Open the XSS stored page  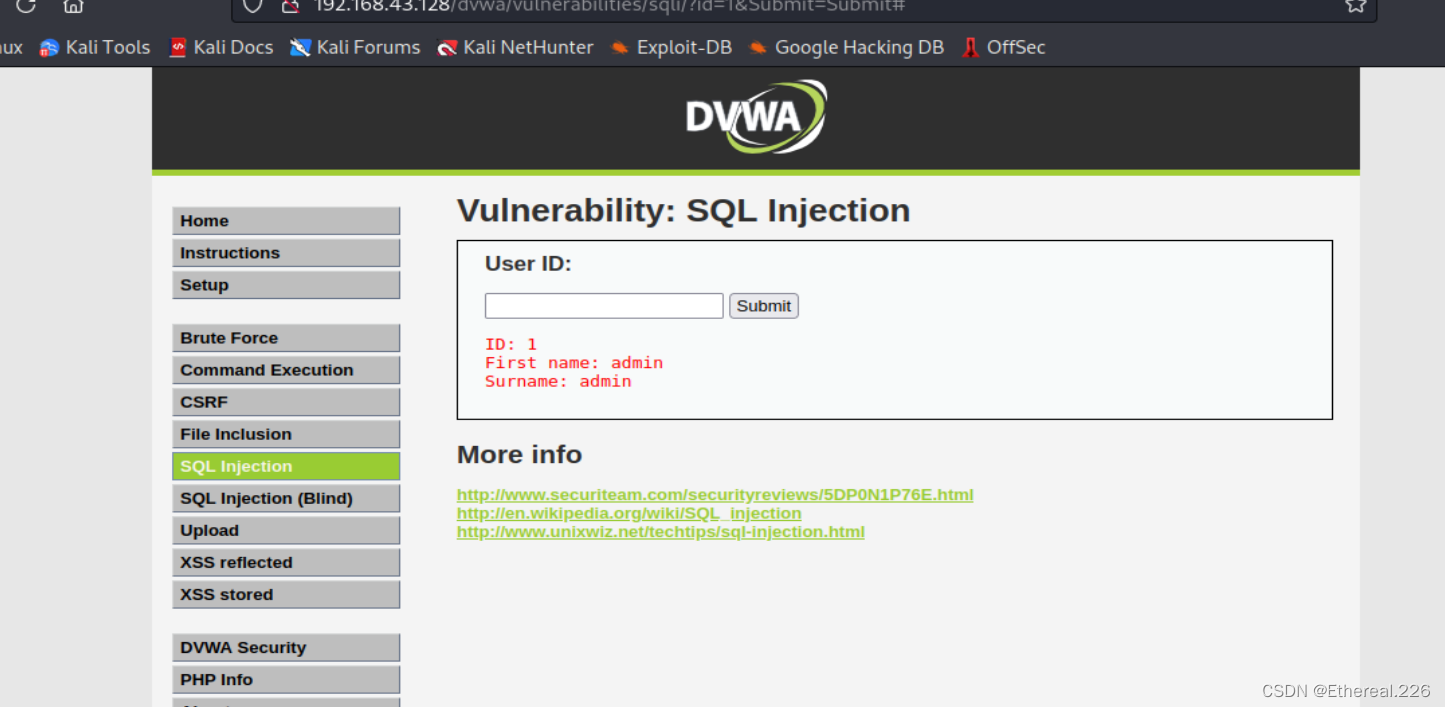286,594
